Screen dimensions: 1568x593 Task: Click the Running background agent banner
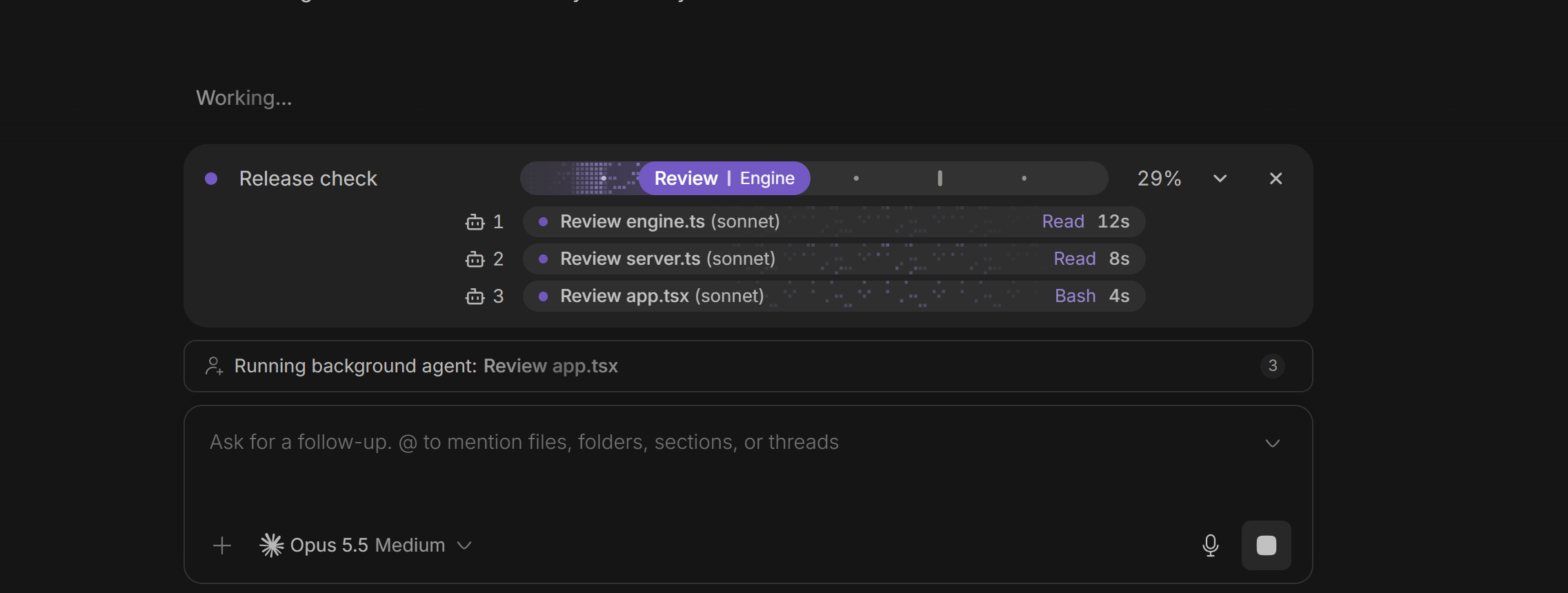(x=748, y=366)
